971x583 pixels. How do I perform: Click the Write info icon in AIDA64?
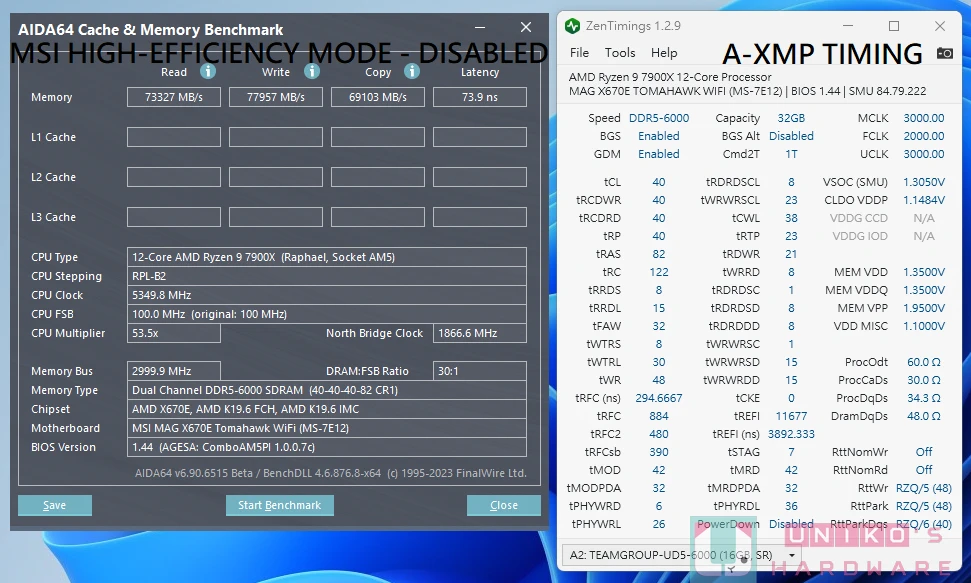(x=312, y=71)
